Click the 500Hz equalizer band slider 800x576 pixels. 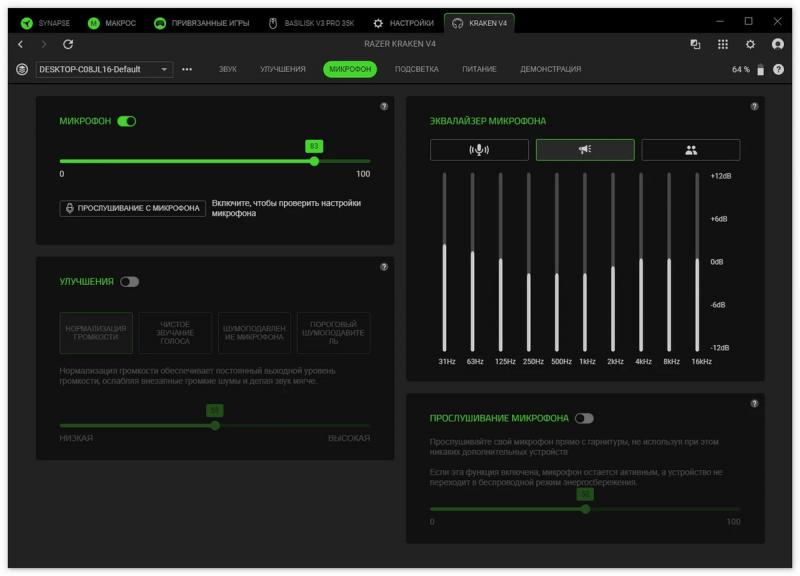pos(557,262)
